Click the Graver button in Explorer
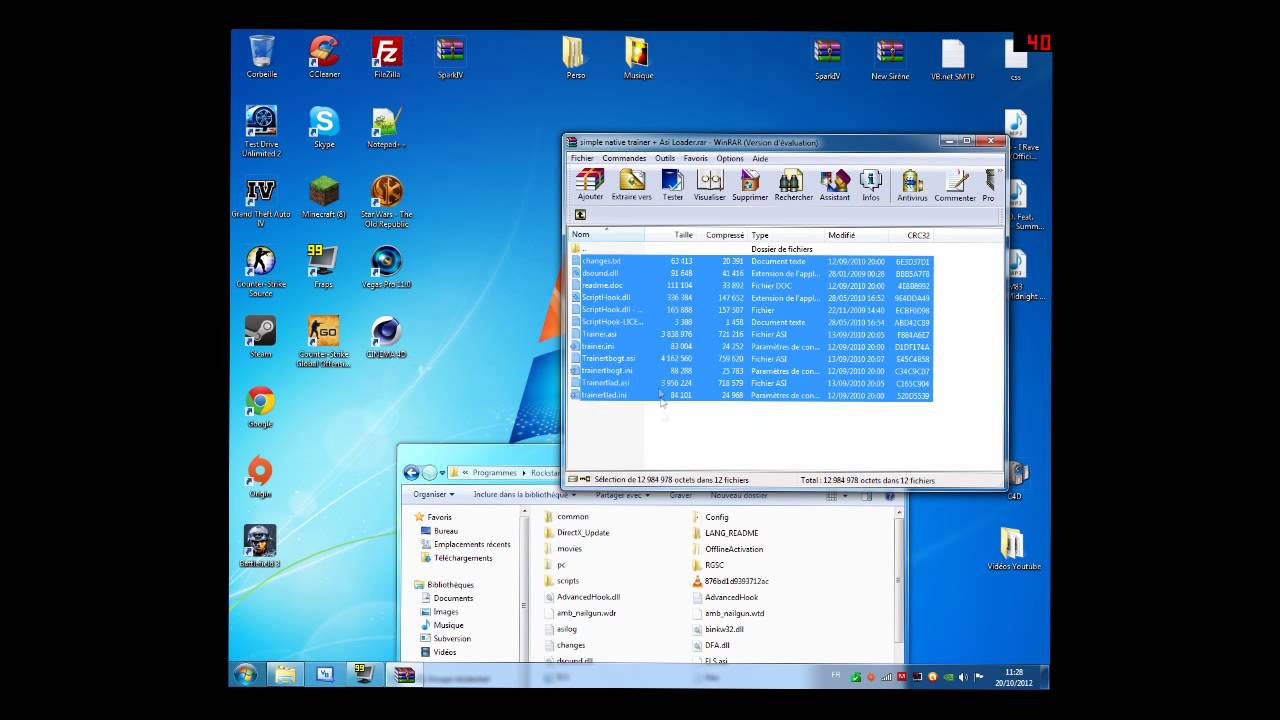The height and width of the screenshot is (720, 1280). 680,495
